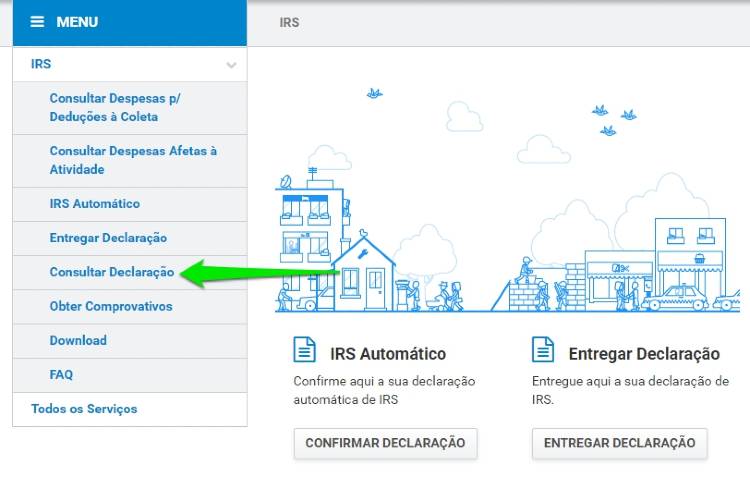750x477 pixels.
Task: Open the MENU header label
Action: [77, 22]
